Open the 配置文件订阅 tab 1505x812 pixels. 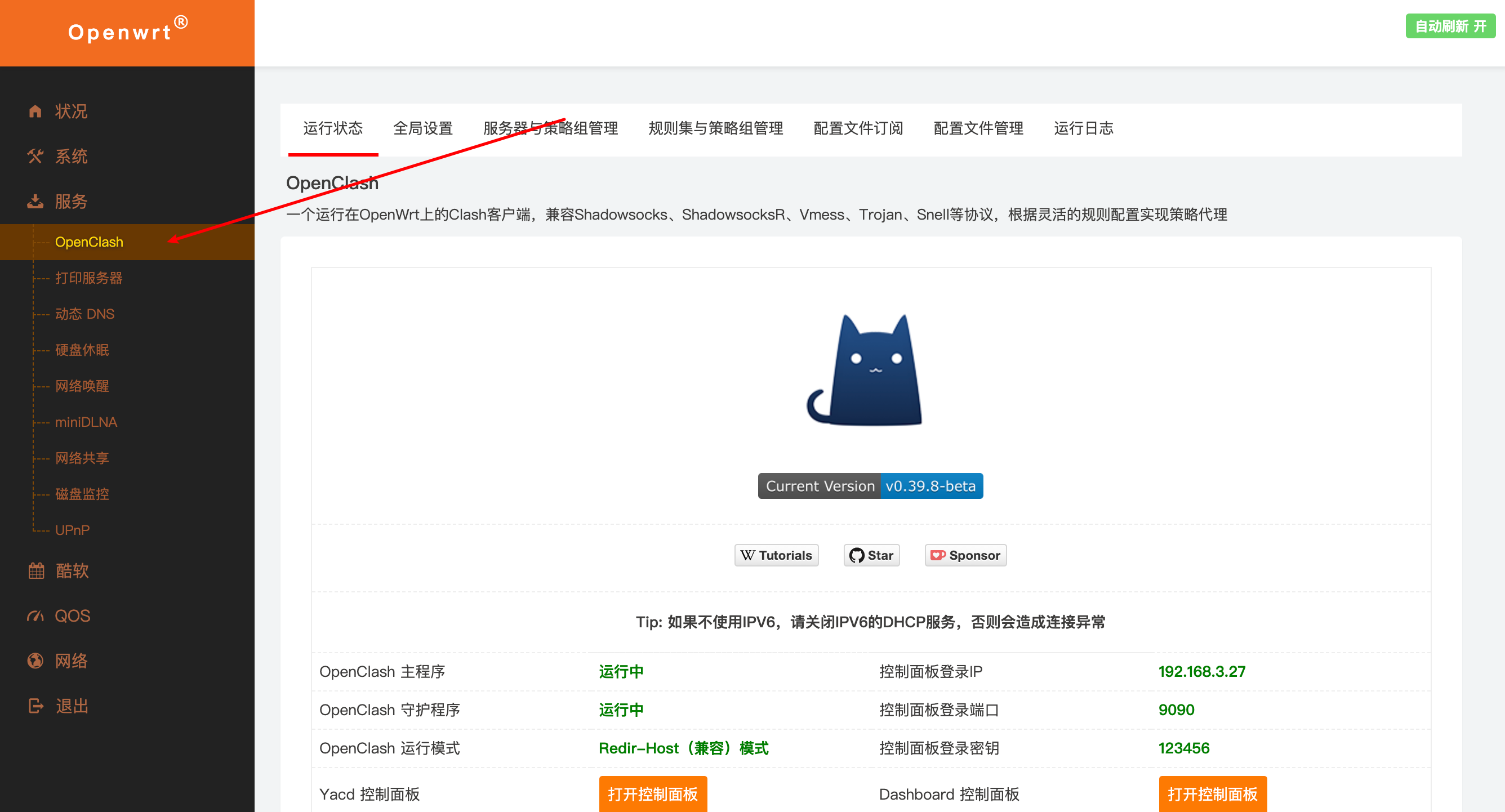click(858, 128)
